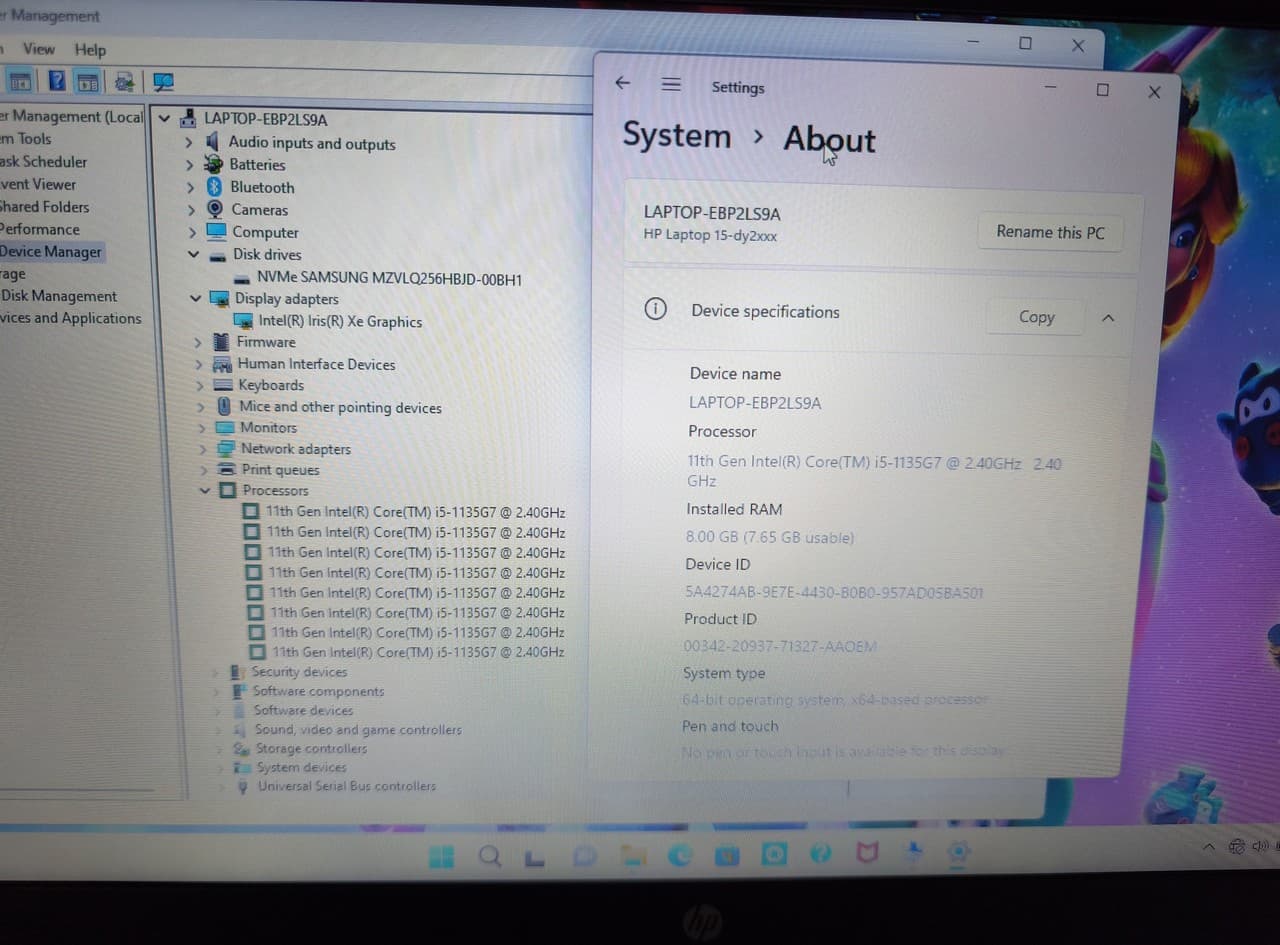Click the Monitors category icon
Viewport: 1280px width, 945px height.
click(226, 428)
